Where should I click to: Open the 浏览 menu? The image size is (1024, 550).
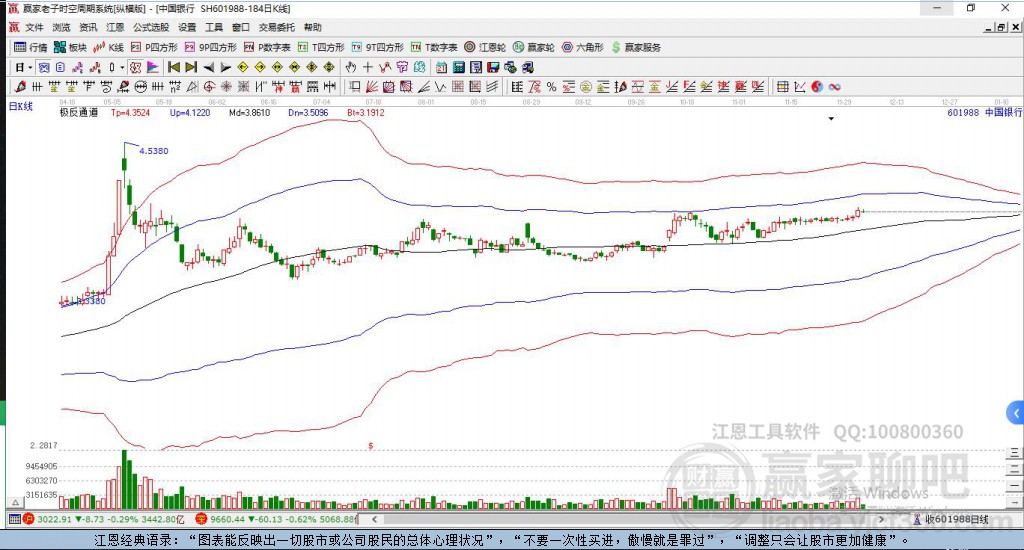pos(61,27)
